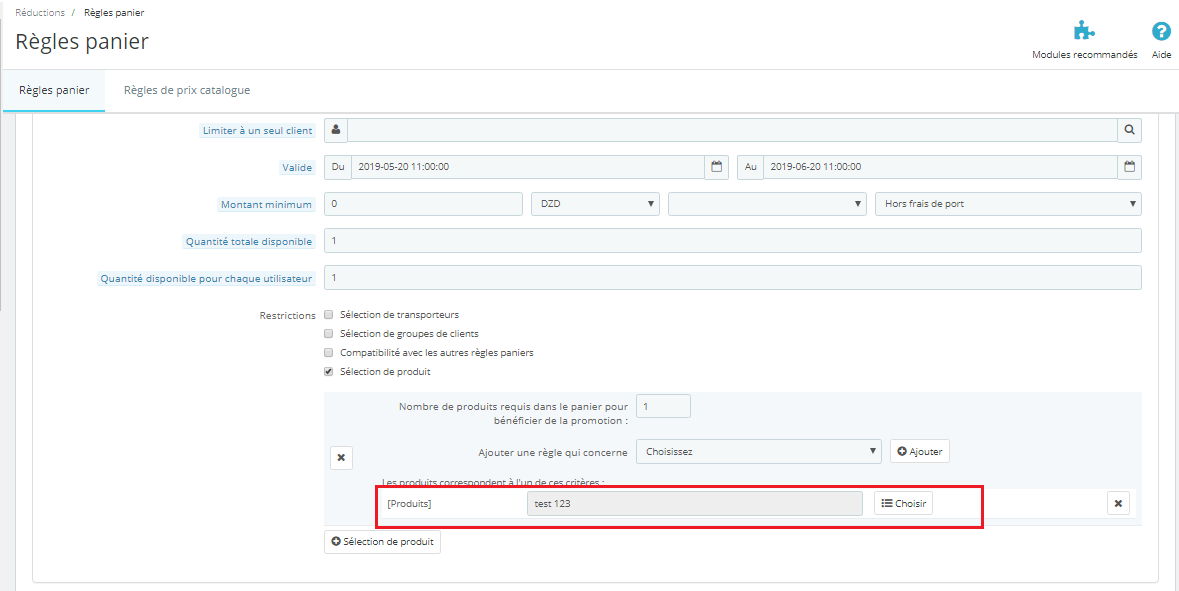Click the required products number field
Image resolution: width=1179 pixels, height=591 pixels.
pos(663,406)
